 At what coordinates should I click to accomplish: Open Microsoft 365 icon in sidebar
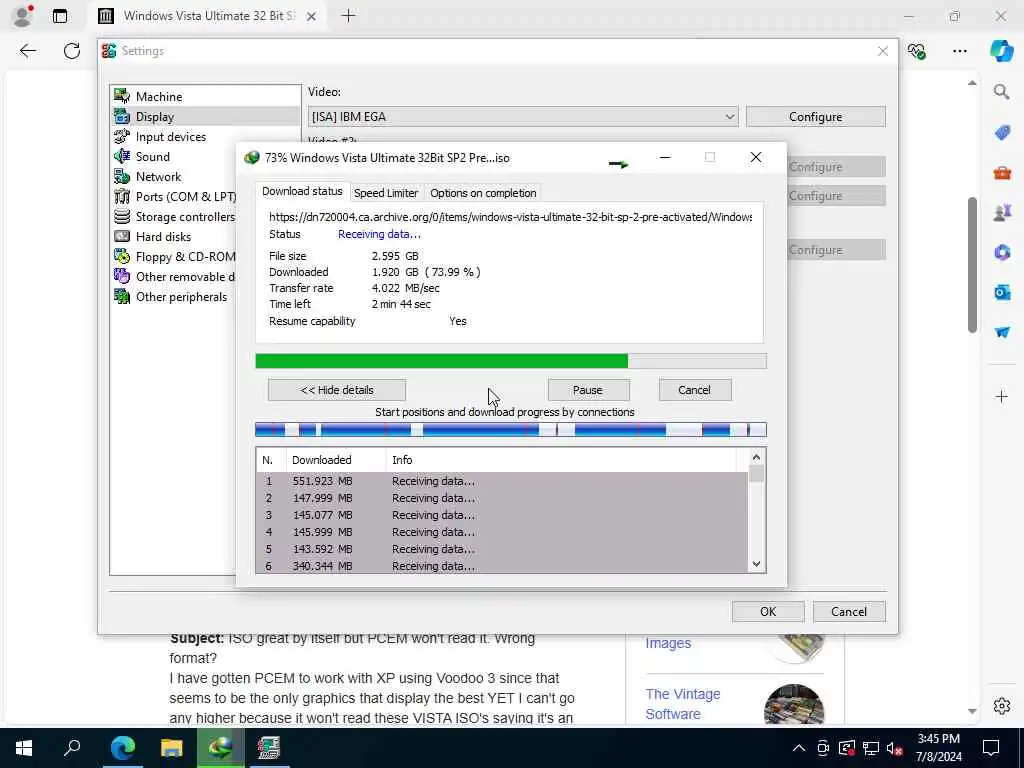coord(1002,252)
